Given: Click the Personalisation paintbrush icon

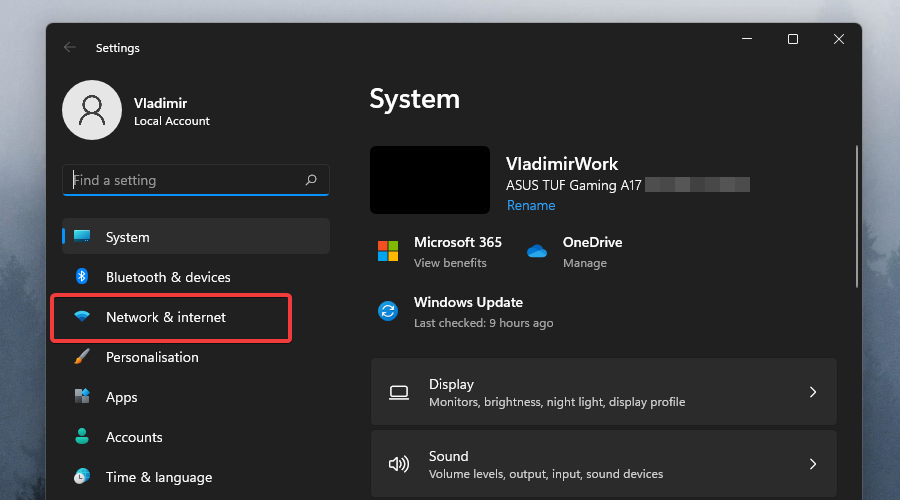Looking at the screenshot, I should (82, 357).
